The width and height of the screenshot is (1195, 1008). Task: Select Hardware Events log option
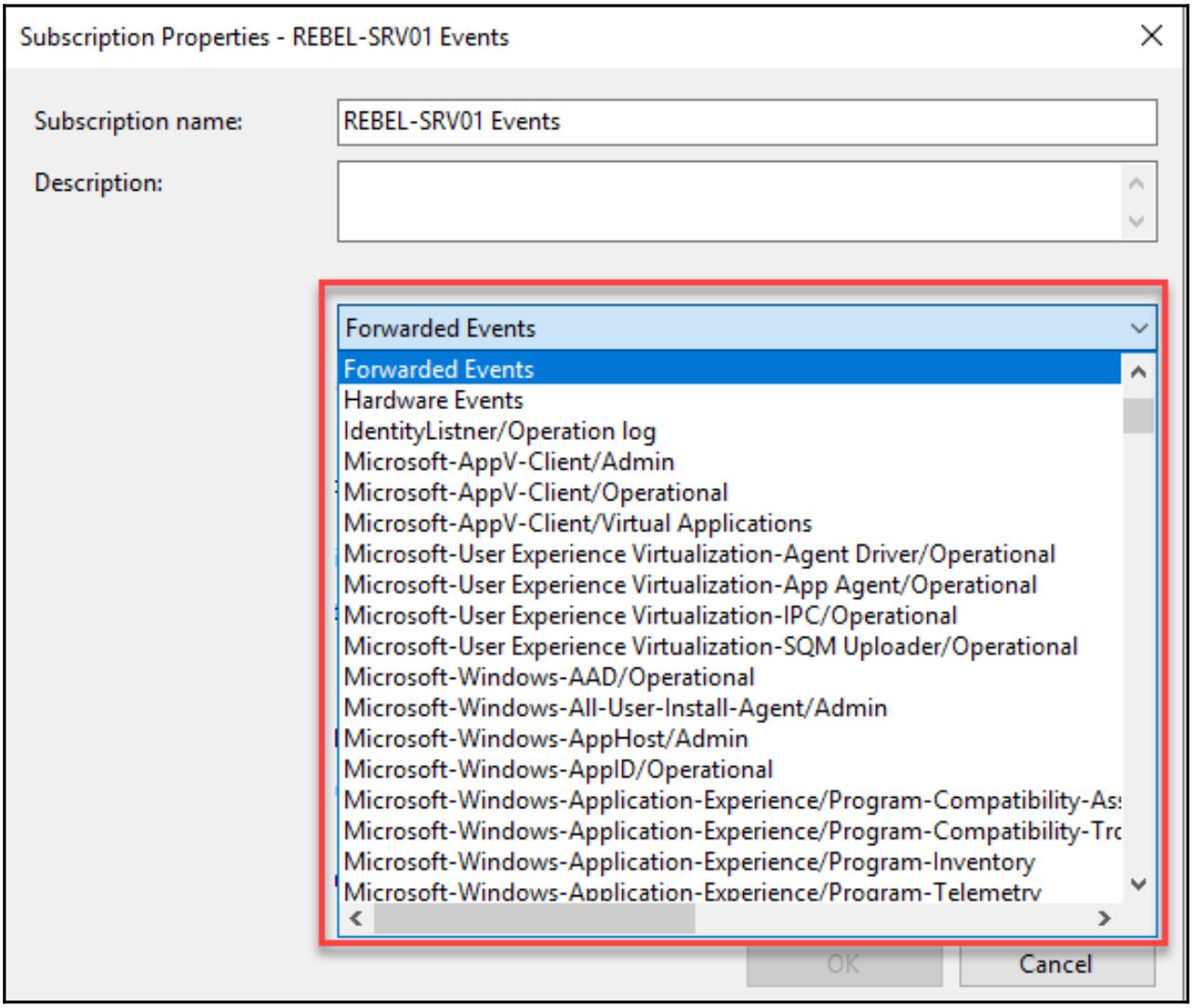[x=433, y=400]
